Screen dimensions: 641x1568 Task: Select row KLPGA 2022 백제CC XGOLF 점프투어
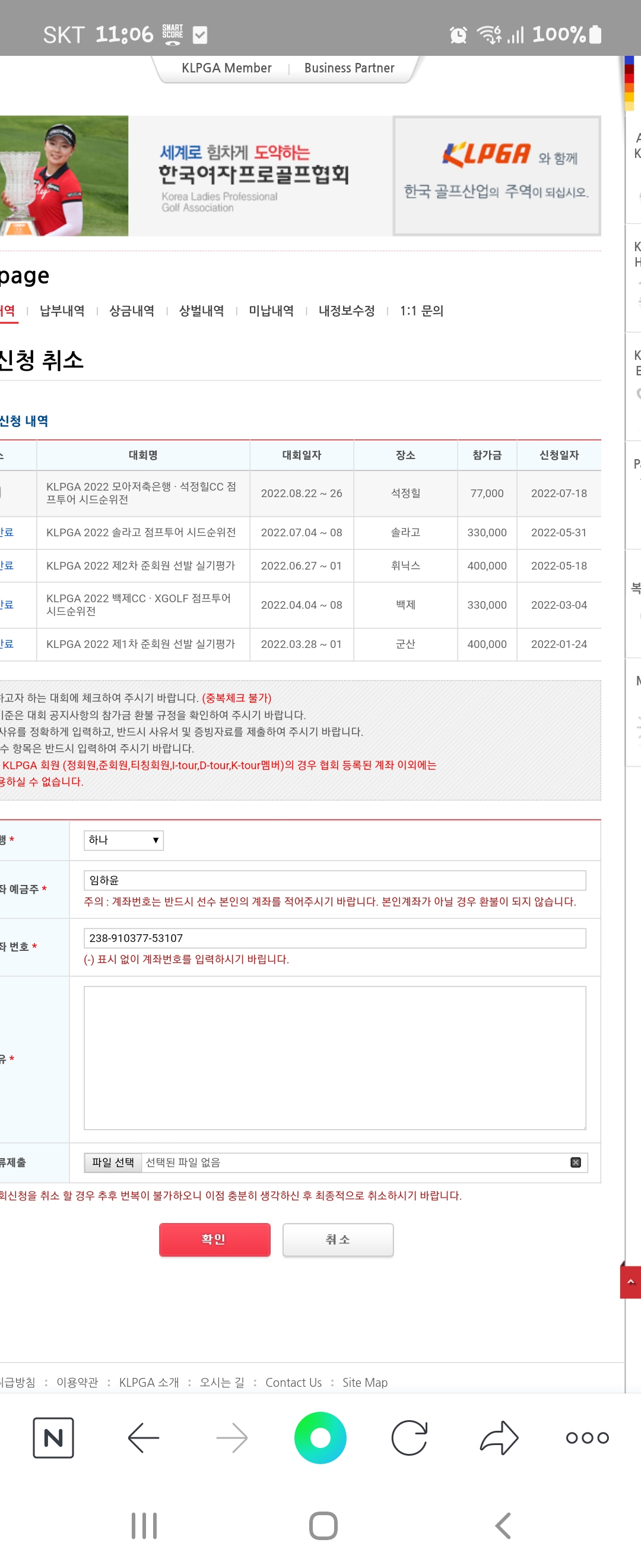point(300,605)
